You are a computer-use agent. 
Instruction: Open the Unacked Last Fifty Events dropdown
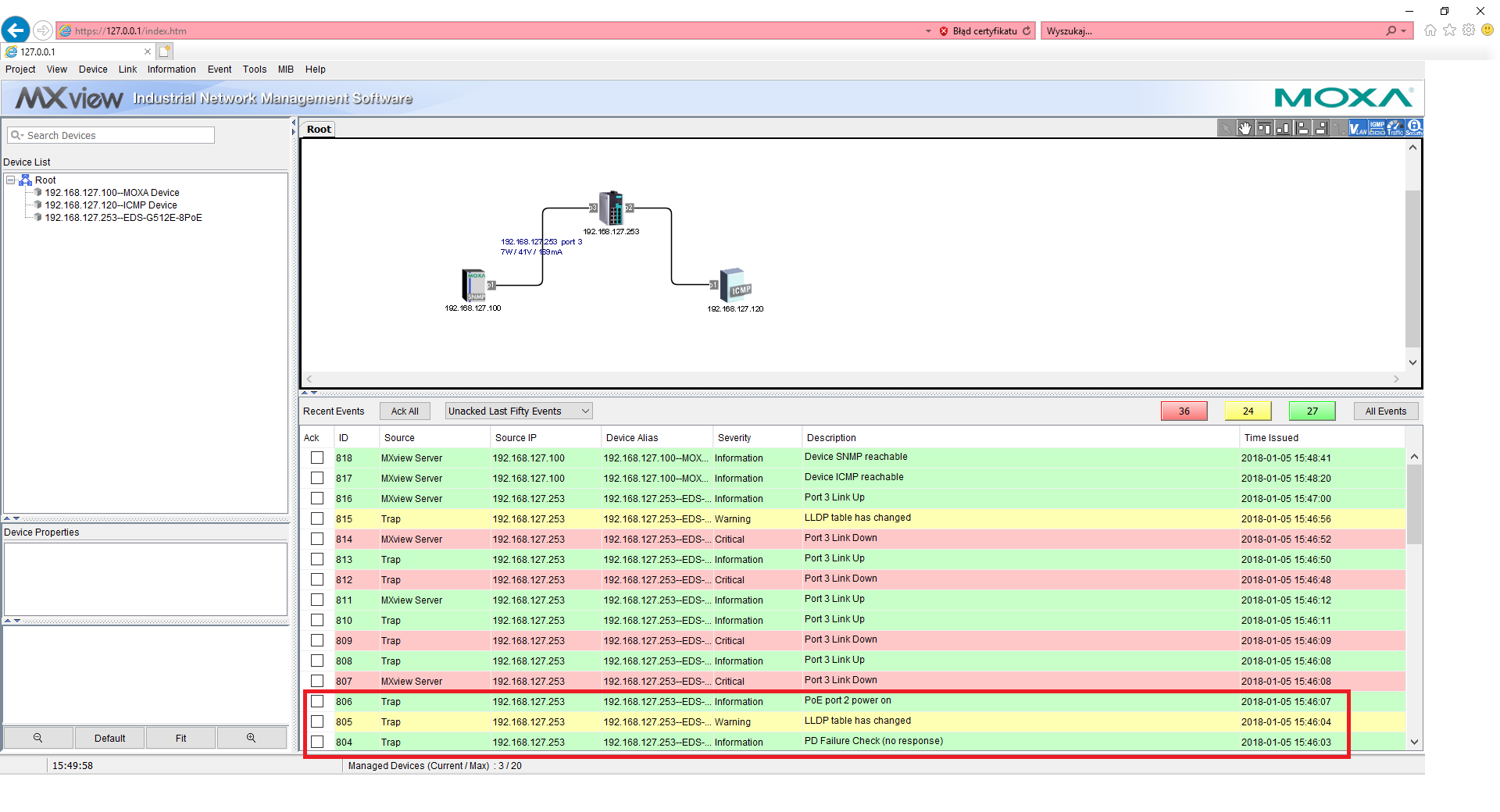coord(519,411)
